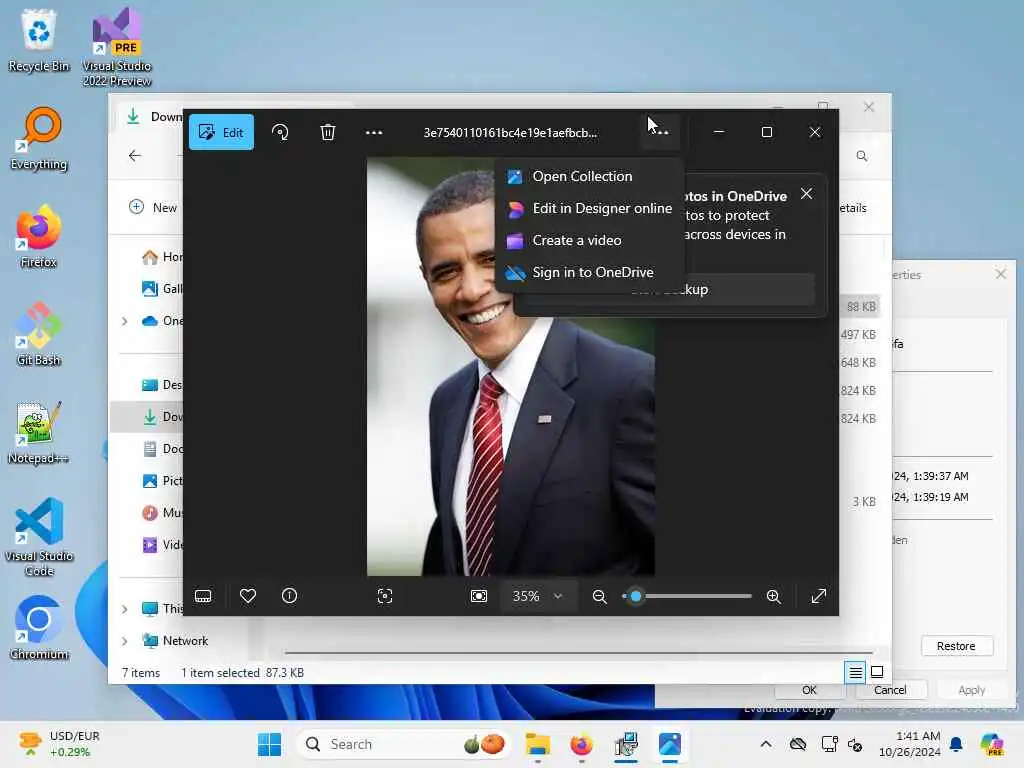Click the zoom slider track

(x=687, y=596)
